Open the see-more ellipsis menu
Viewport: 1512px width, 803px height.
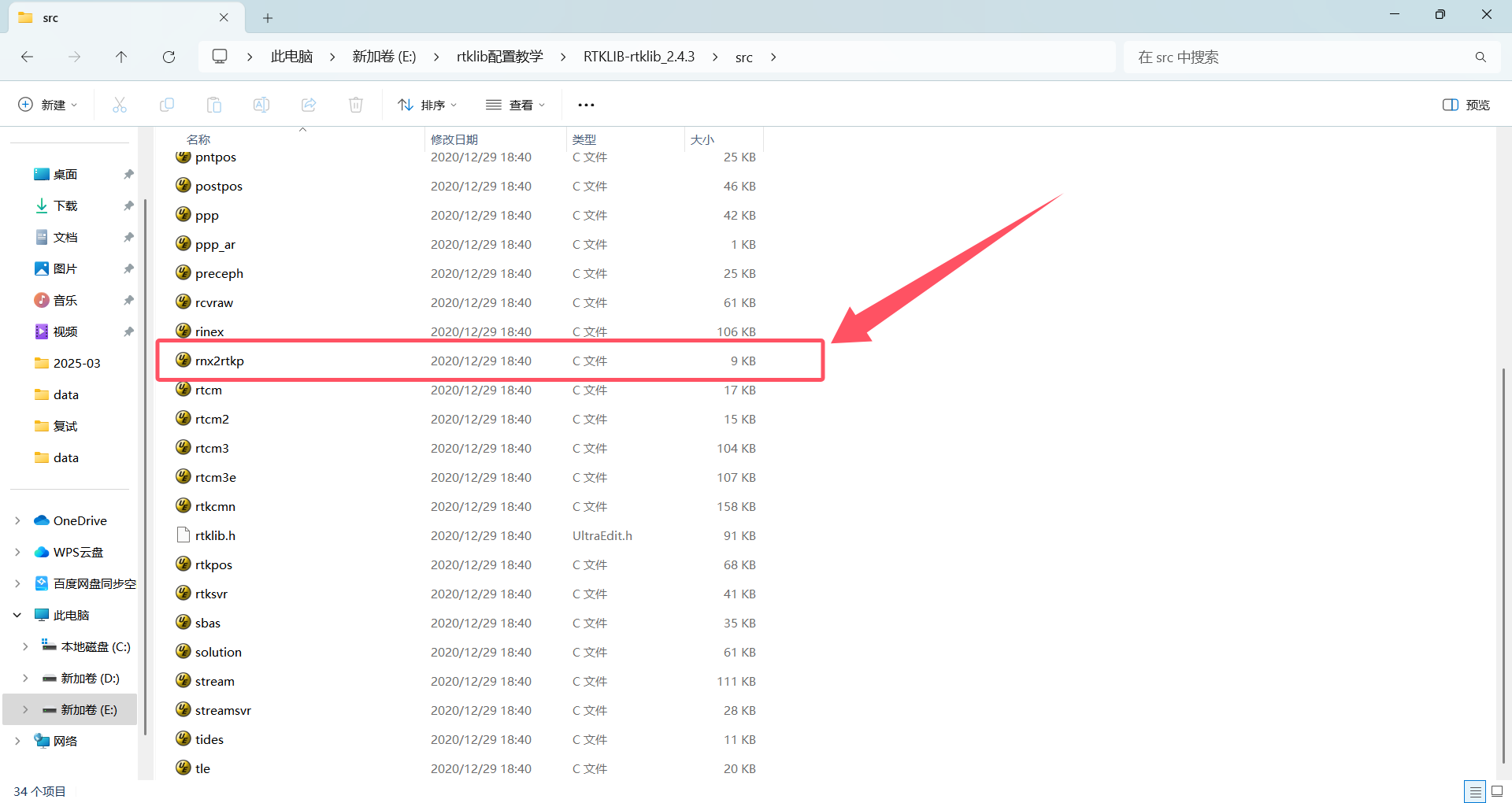586,104
